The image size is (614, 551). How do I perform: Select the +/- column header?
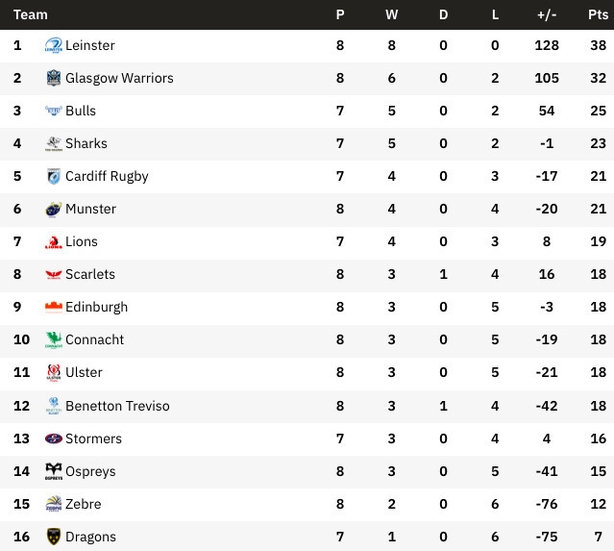point(547,15)
